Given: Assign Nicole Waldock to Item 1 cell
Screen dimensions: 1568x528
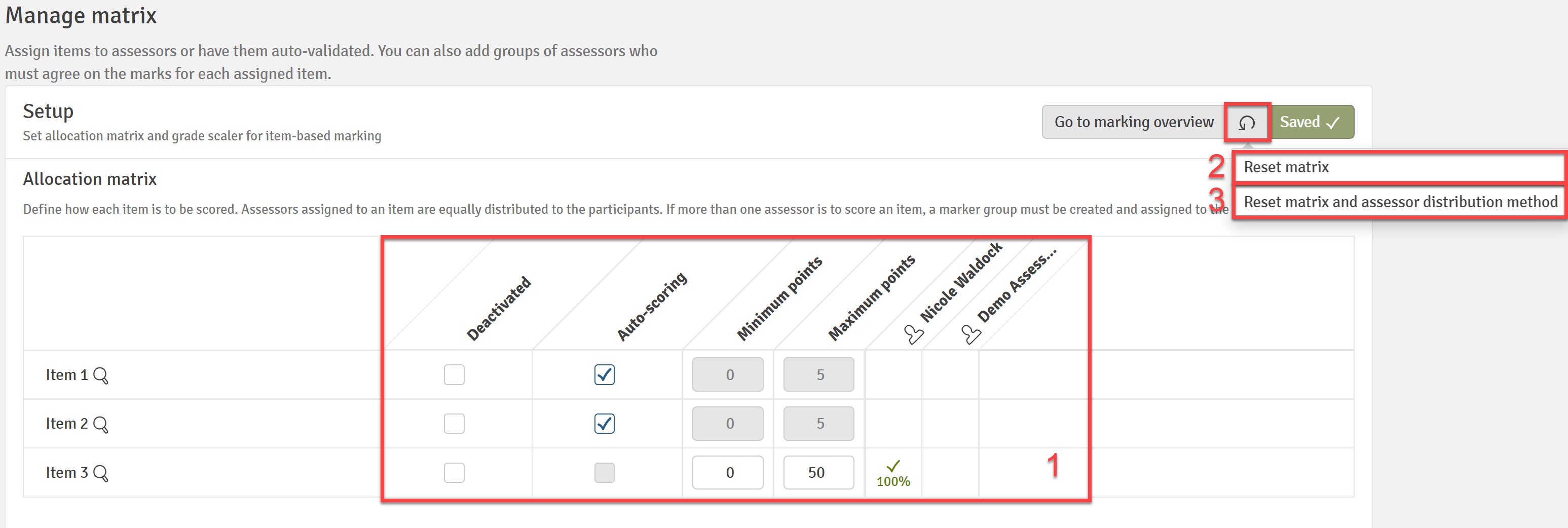Looking at the screenshot, I should pyautogui.click(x=893, y=374).
